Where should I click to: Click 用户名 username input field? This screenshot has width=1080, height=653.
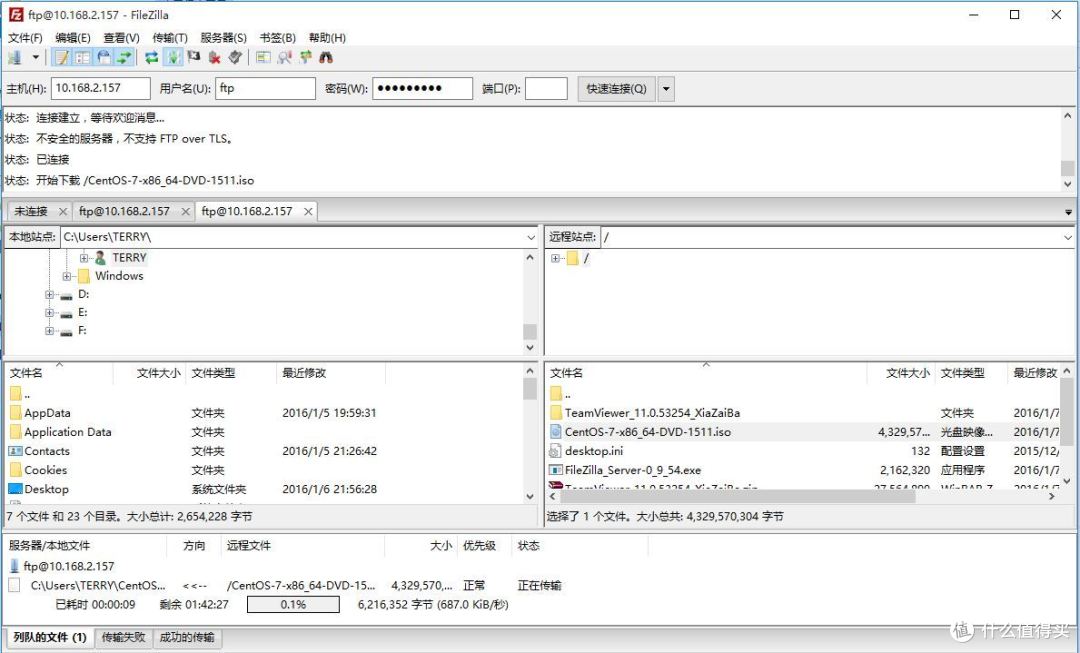[265, 88]
